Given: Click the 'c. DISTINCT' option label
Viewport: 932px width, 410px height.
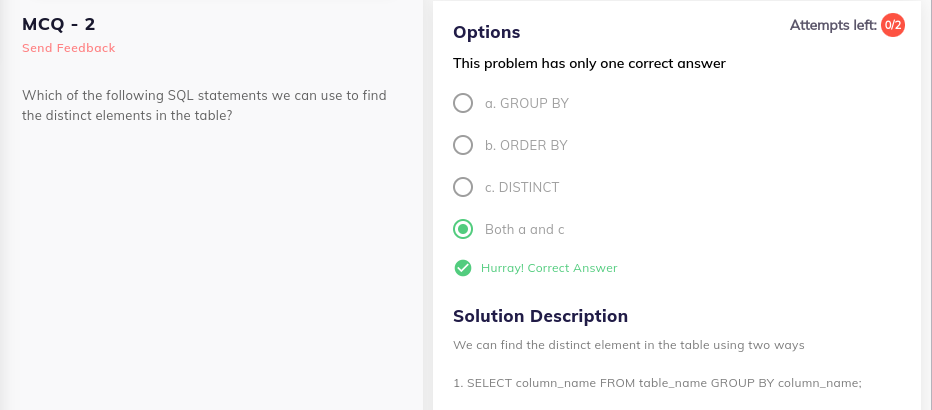Looking at the screenshot, I should point(522,187).
